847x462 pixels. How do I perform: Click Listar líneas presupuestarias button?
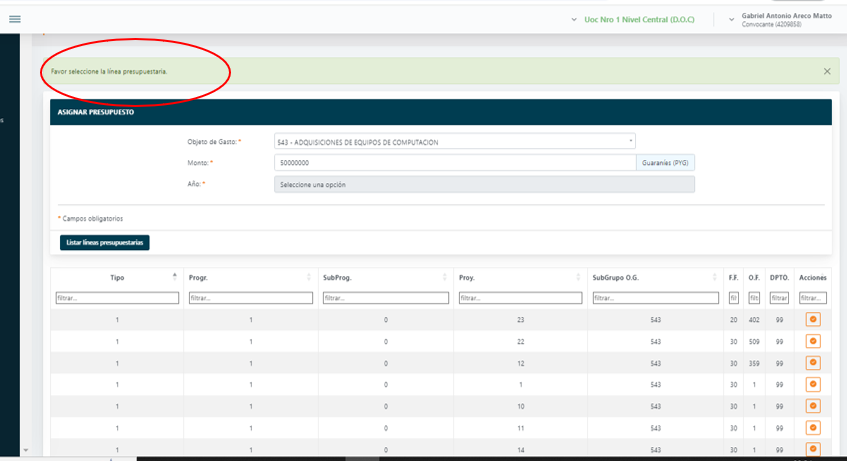[x=105, y=243]
